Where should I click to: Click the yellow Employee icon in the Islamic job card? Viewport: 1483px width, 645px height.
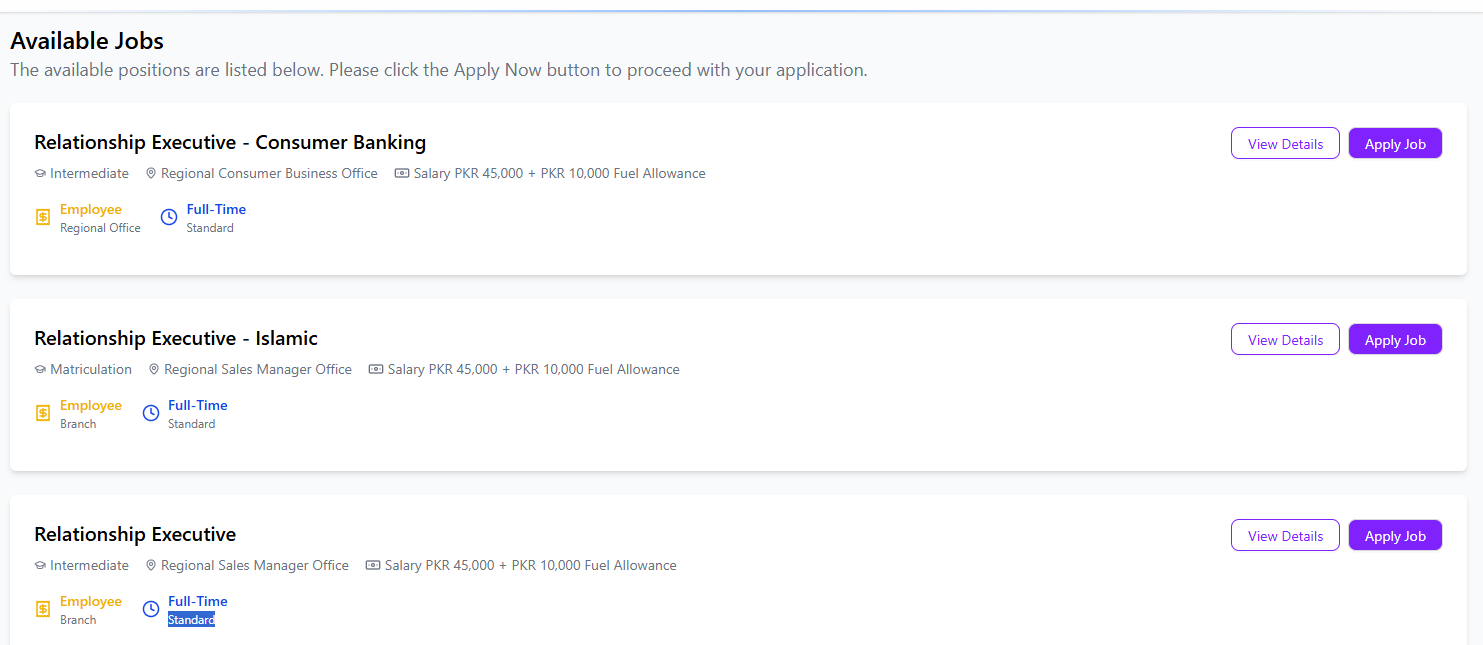point(43,413)
